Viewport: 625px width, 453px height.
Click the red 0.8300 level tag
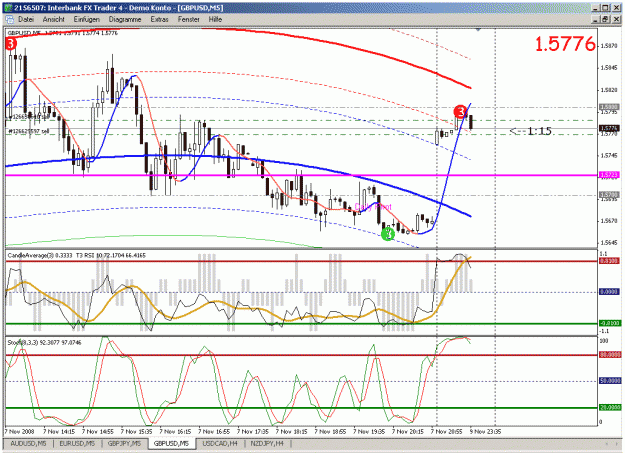click(x=609, y=261)
